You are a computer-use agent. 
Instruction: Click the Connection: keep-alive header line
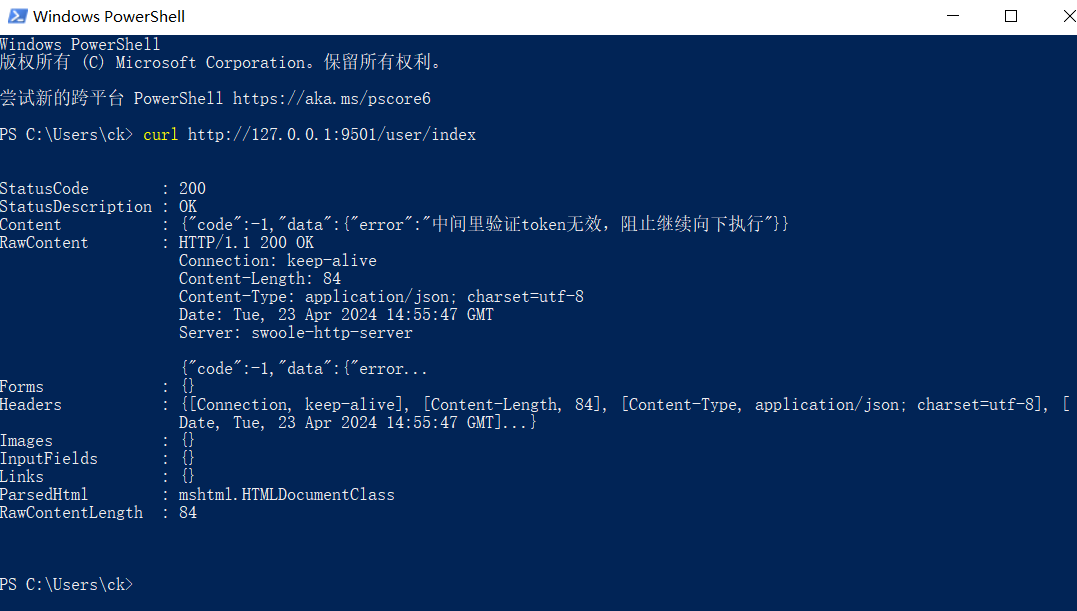pyautogui.click(x=277, y=261)
